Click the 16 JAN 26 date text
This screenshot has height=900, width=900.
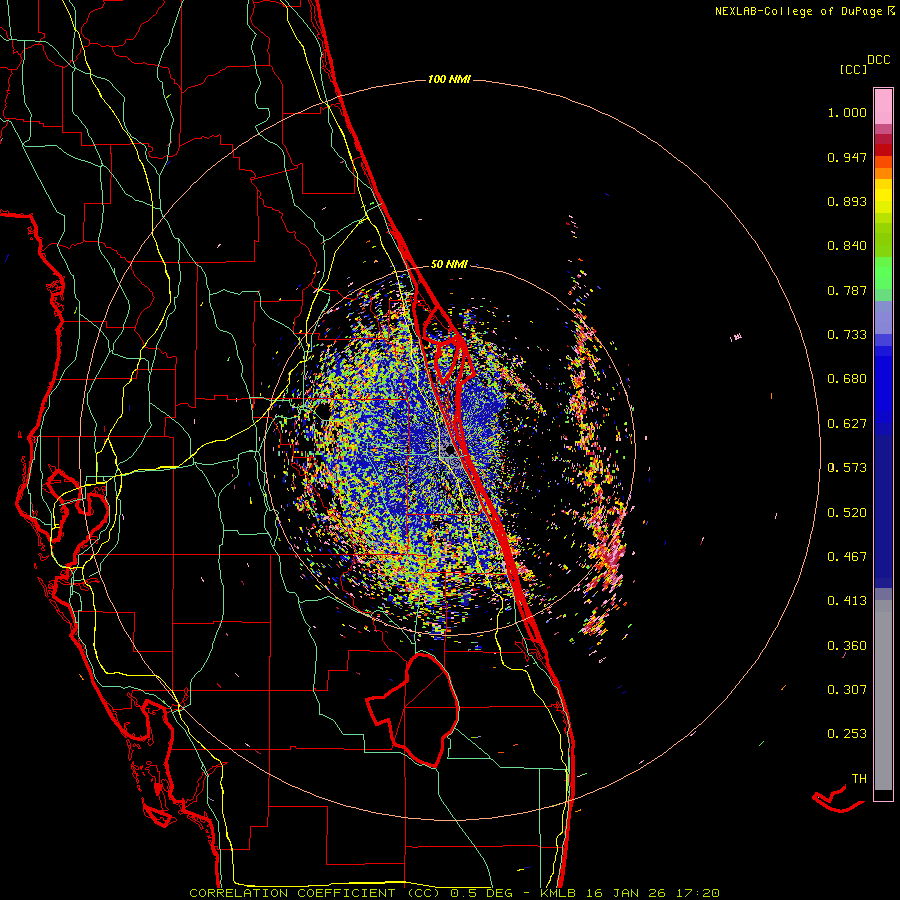tap(627, 893)
